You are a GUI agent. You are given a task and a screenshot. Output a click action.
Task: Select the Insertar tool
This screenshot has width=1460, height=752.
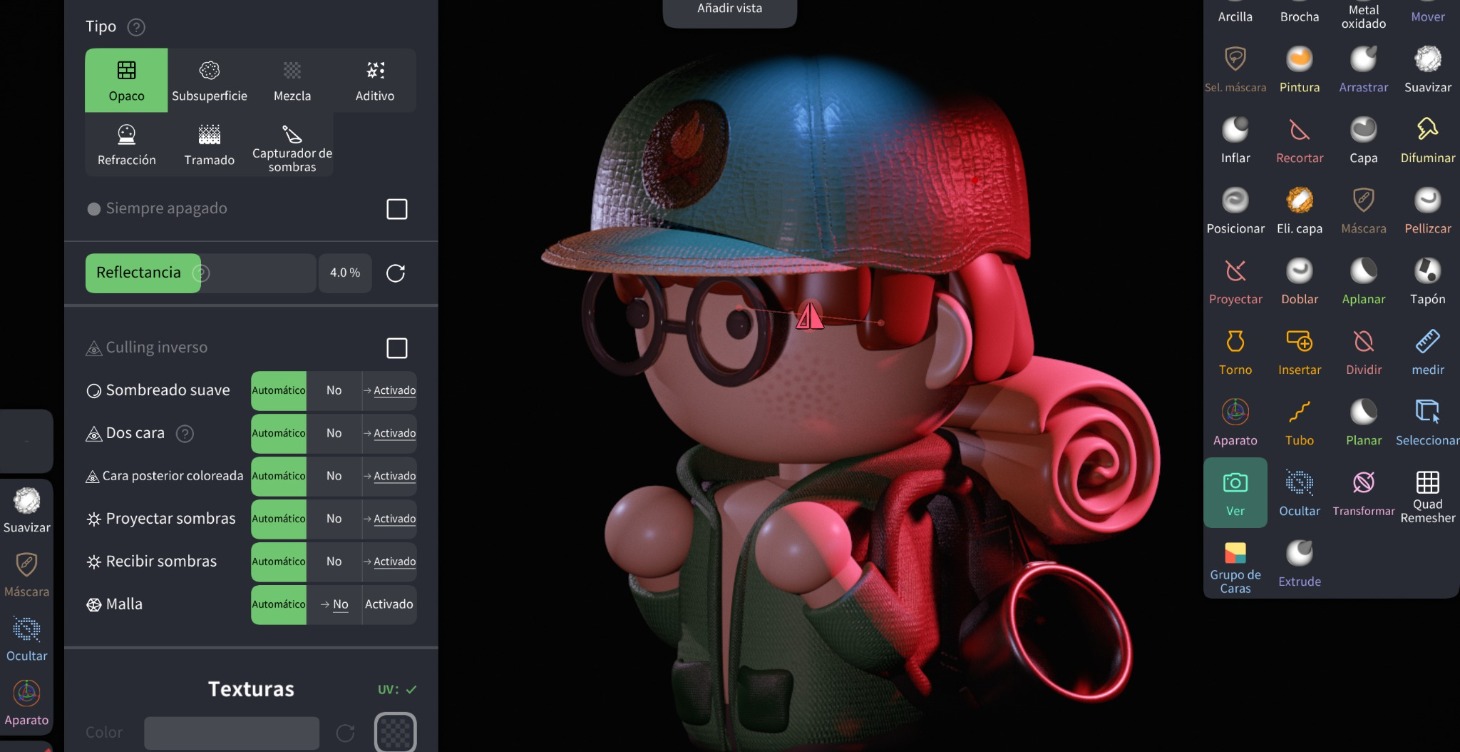point(1299,353)
